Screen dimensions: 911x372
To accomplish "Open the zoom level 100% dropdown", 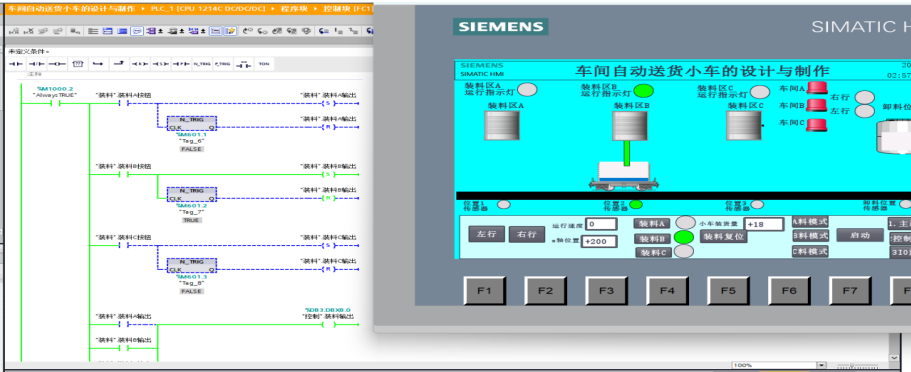I will [822, 365].
